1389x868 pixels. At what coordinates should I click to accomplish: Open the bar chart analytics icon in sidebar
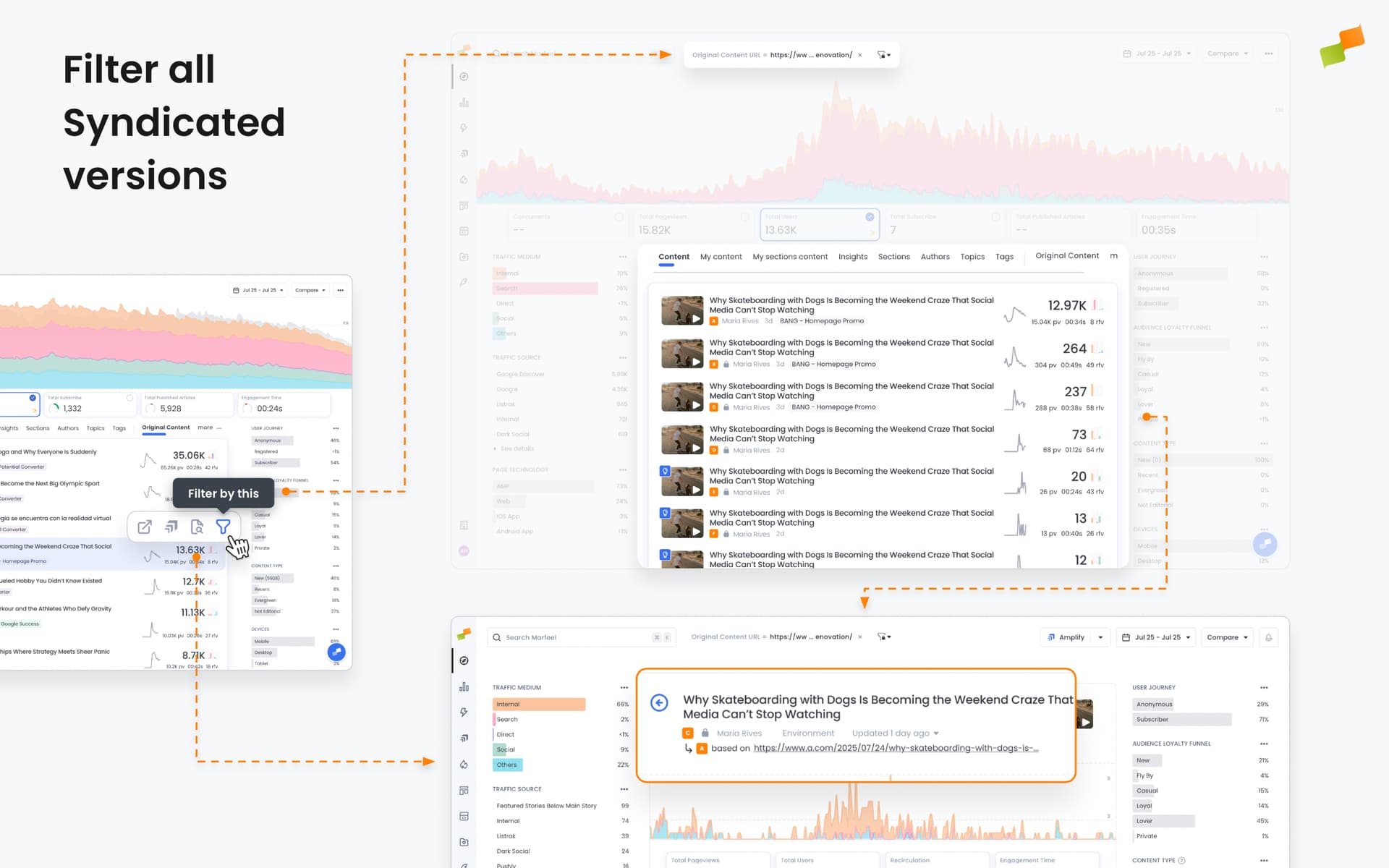click(x=464, y=686)
